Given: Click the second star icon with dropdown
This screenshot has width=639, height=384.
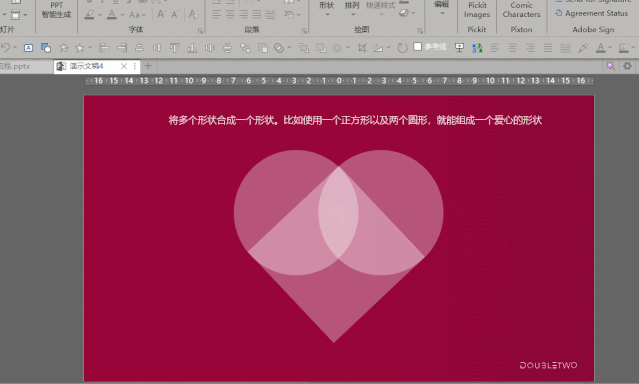Looking at the screenshot, I should point(80,48).
